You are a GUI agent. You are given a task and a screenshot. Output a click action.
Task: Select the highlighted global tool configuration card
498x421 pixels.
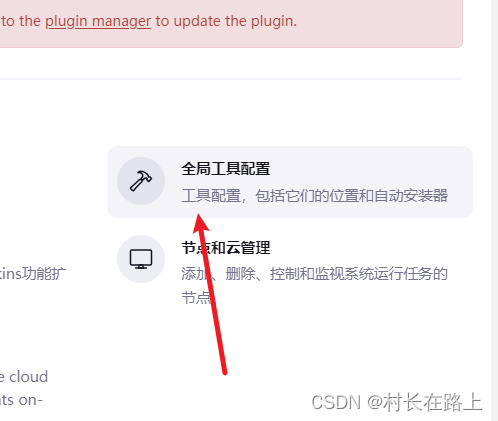click(290, 182)
